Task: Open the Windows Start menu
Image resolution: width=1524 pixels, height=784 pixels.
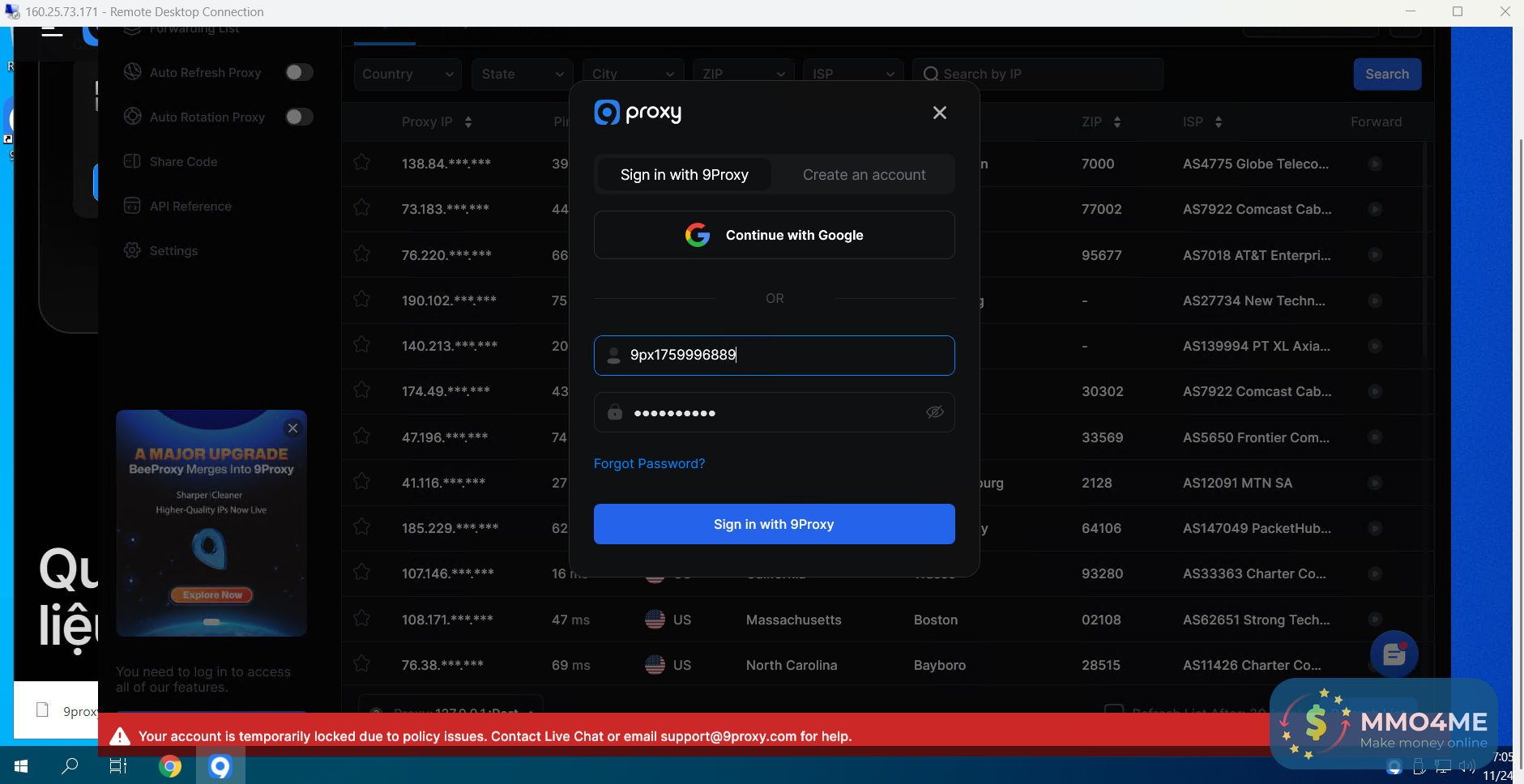Action: tap(21, 765)
